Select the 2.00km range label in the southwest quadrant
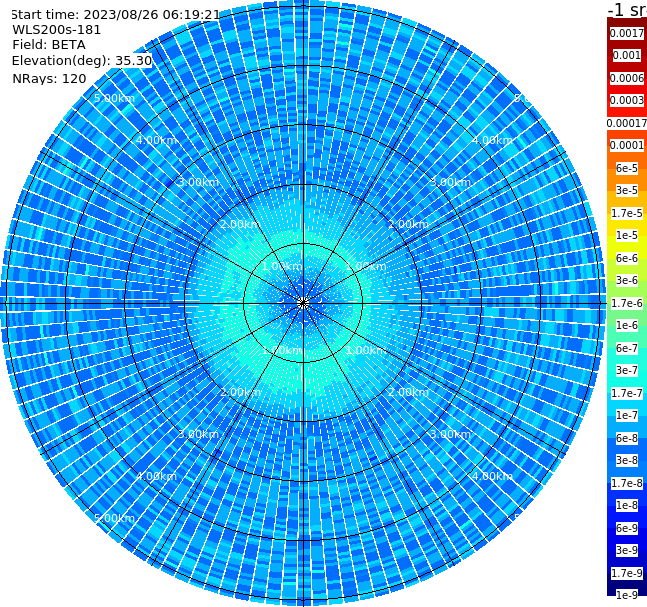The height and width of the screenshot is (607, 647). click(x=240, y=392)
